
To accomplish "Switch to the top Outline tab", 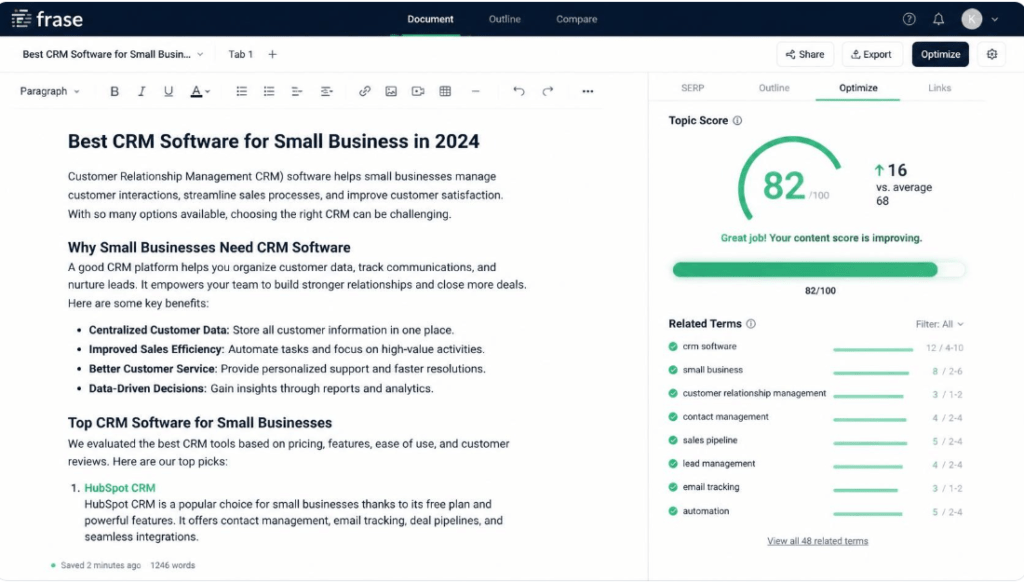I will 505,19.
